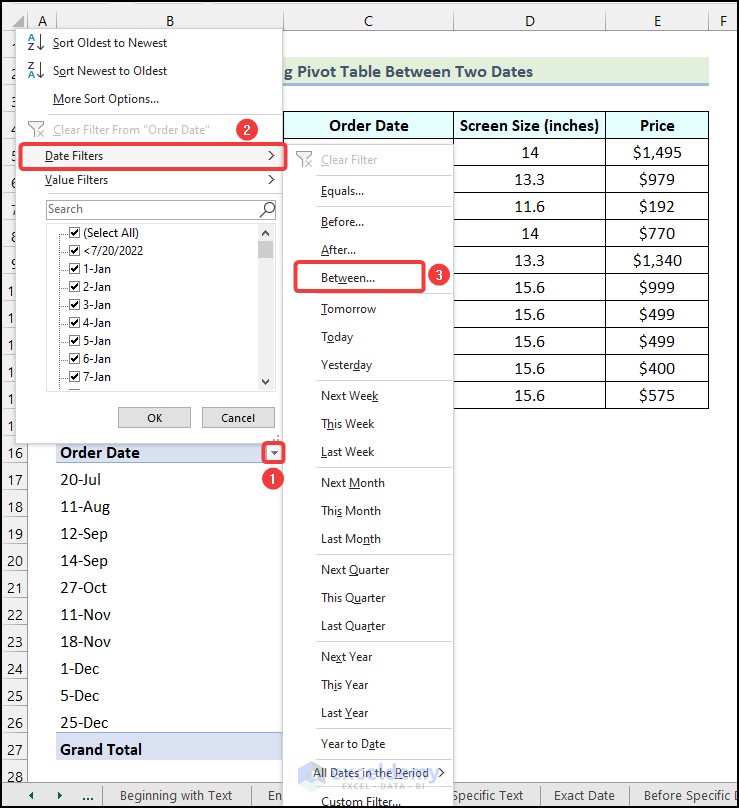Switch to Beginning with Text sheet tab

[x=176, y=796]
